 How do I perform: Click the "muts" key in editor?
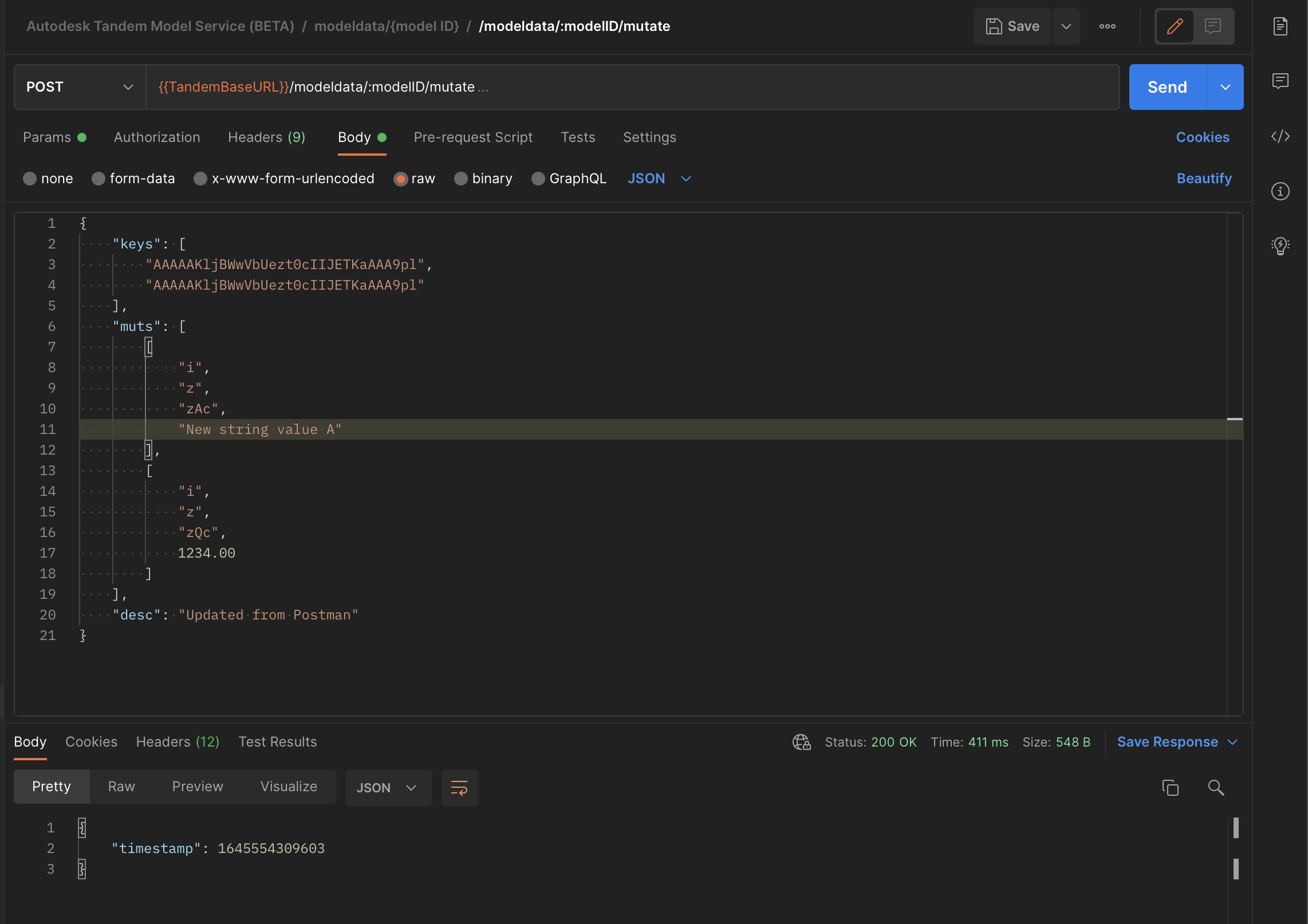coord(136,327)
